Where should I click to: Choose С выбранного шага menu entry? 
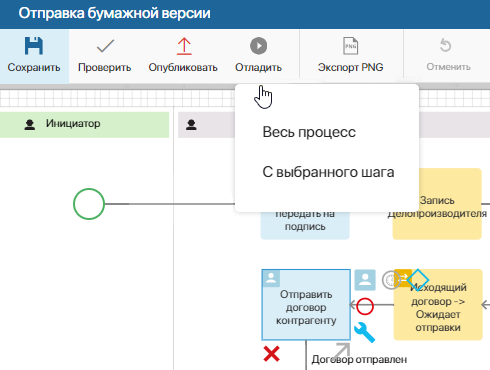328,172
